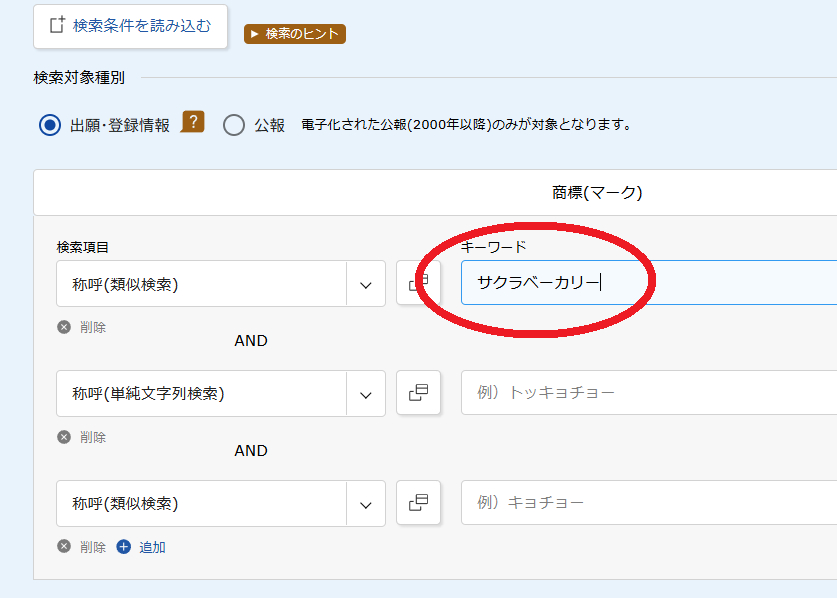Image resolution: width=837 pixels, height=598 pixels.
Task: Click the 追加 link text
Action: (152, 547)
